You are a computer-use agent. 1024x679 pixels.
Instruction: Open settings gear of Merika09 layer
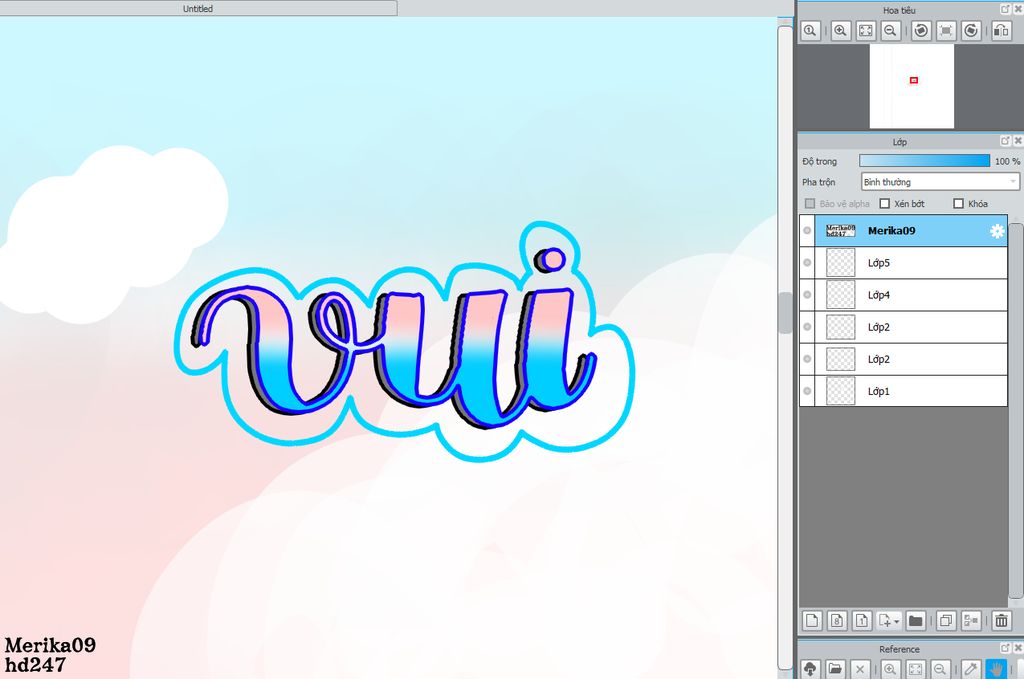(x=997, y=230)
